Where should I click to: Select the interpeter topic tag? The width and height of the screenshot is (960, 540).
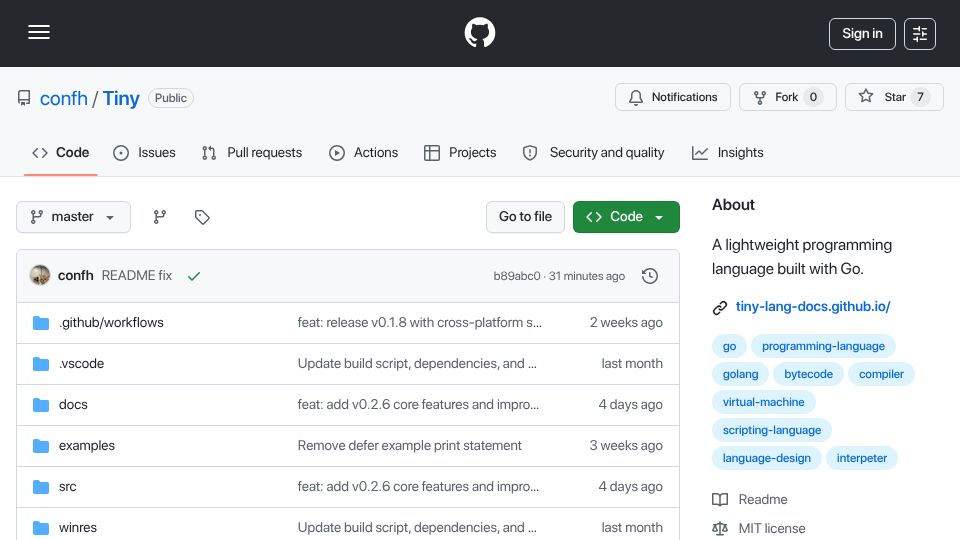tap(861, 459)
